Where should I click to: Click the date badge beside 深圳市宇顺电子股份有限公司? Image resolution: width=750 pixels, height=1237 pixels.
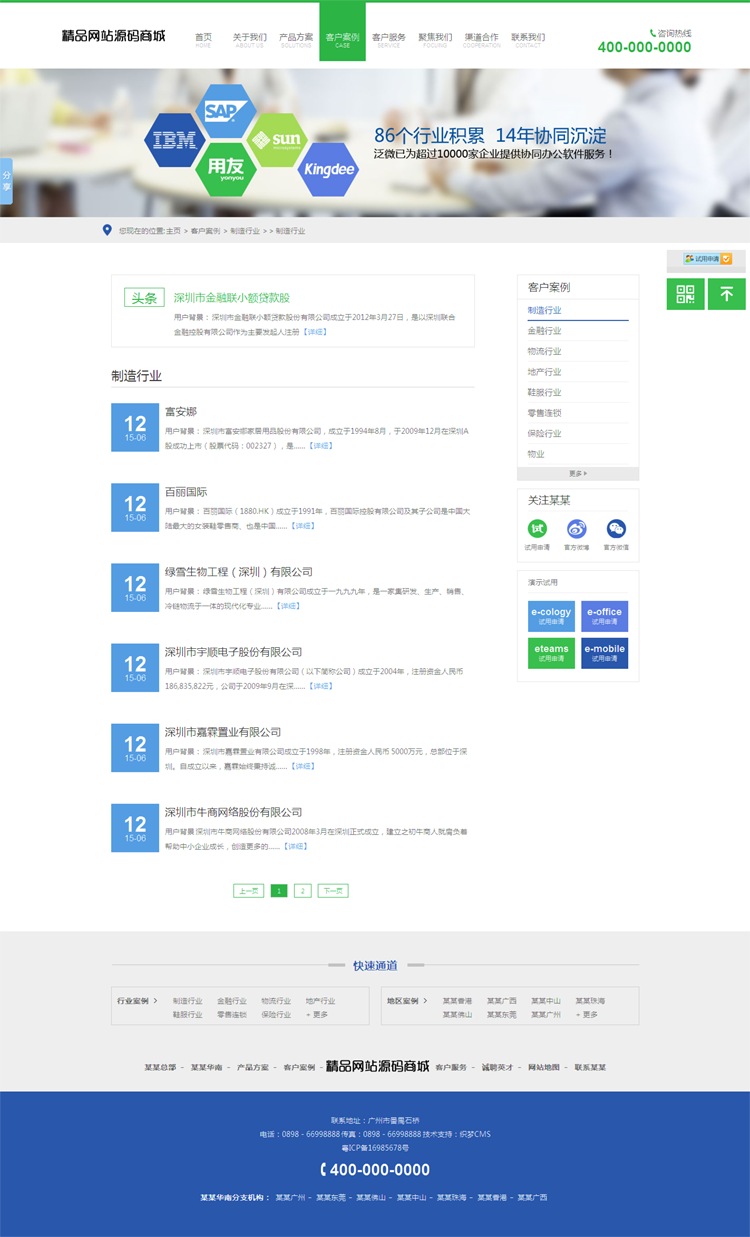tap(135, 668)
